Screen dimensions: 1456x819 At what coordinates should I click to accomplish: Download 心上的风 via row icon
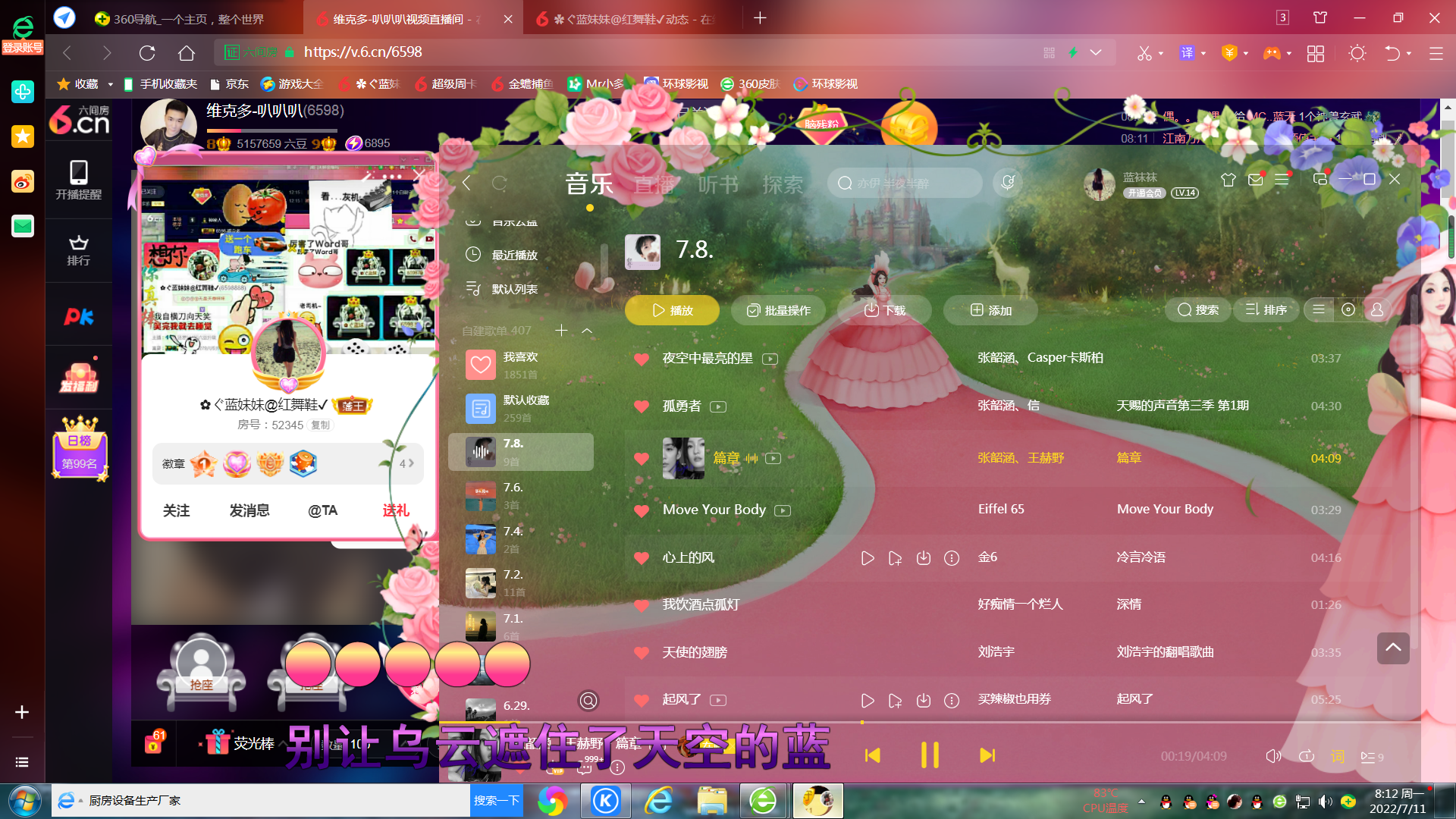tap(924, 558)
